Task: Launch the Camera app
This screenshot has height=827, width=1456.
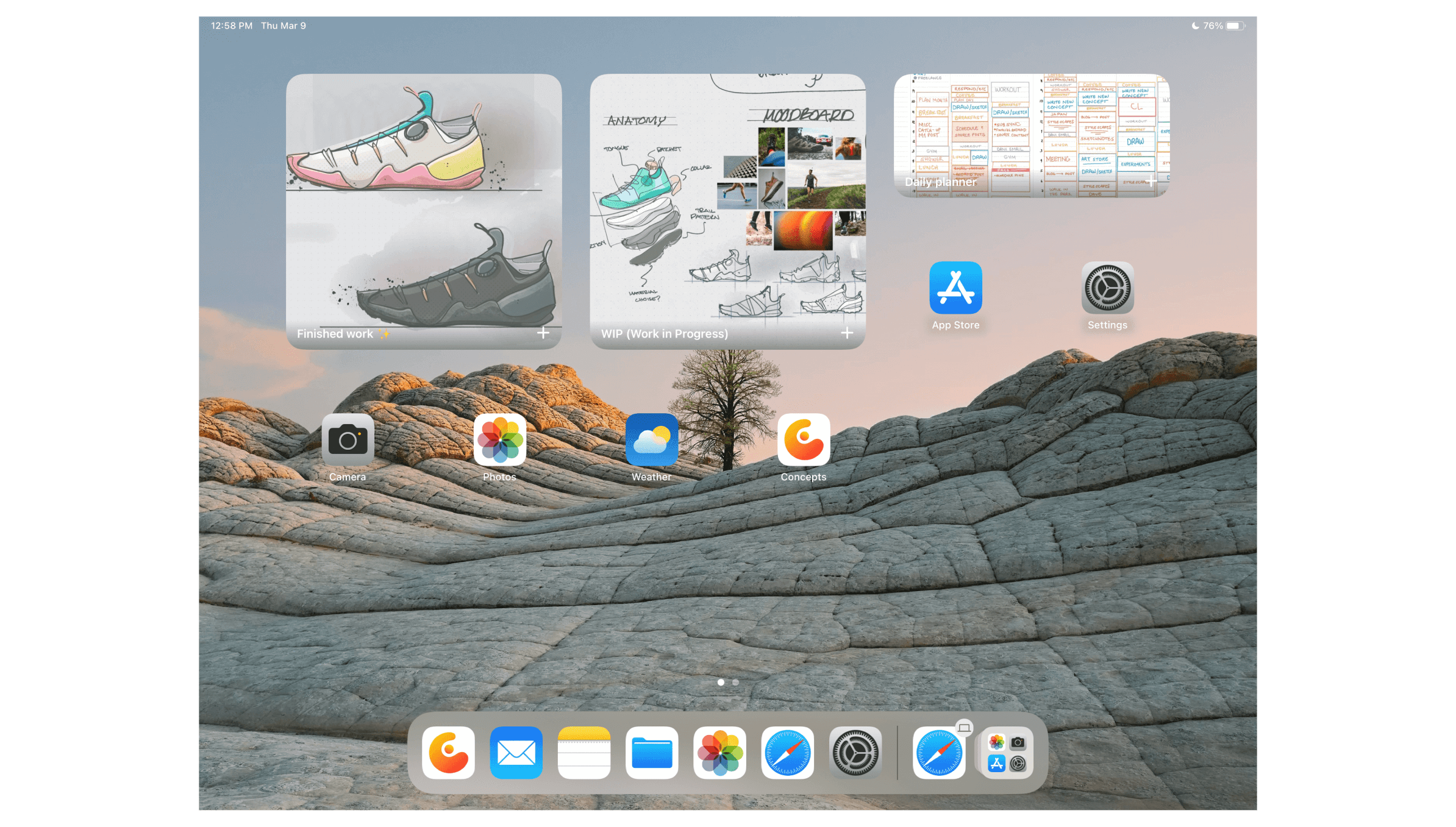Action: (x=348, y=439)
